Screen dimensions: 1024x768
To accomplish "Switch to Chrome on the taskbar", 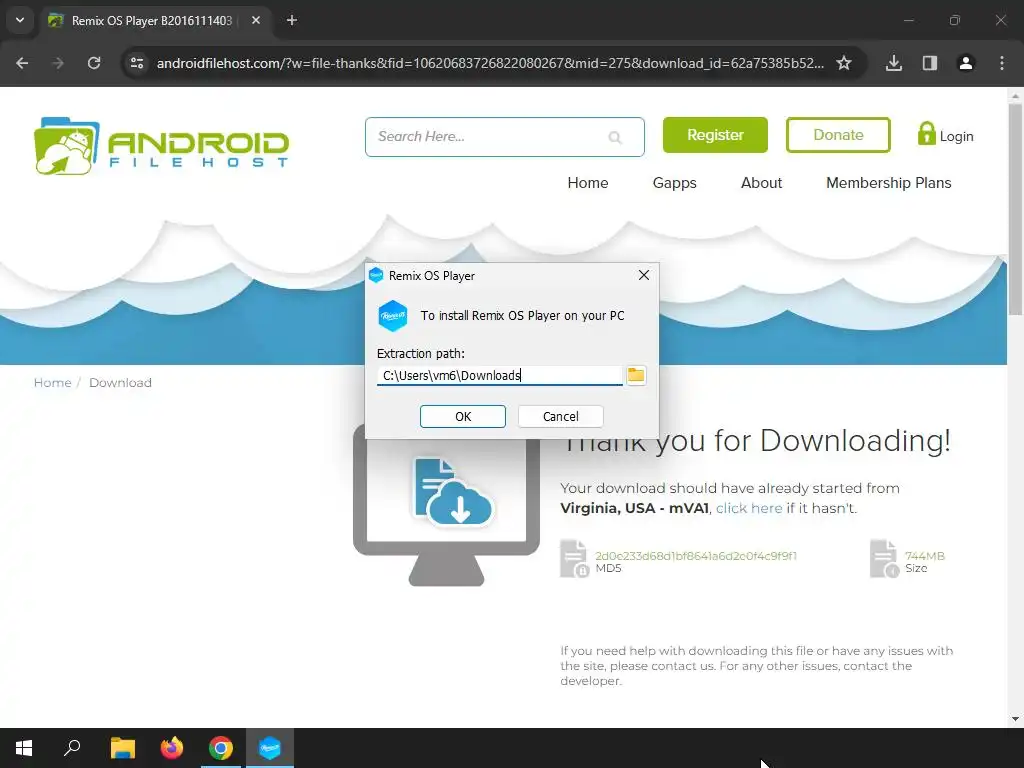I will pyautogui.click(x=221, y=748).
